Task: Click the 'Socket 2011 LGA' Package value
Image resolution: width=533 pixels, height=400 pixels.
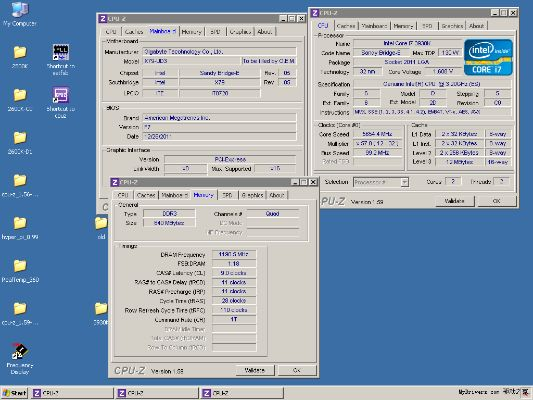Action: 408,62
